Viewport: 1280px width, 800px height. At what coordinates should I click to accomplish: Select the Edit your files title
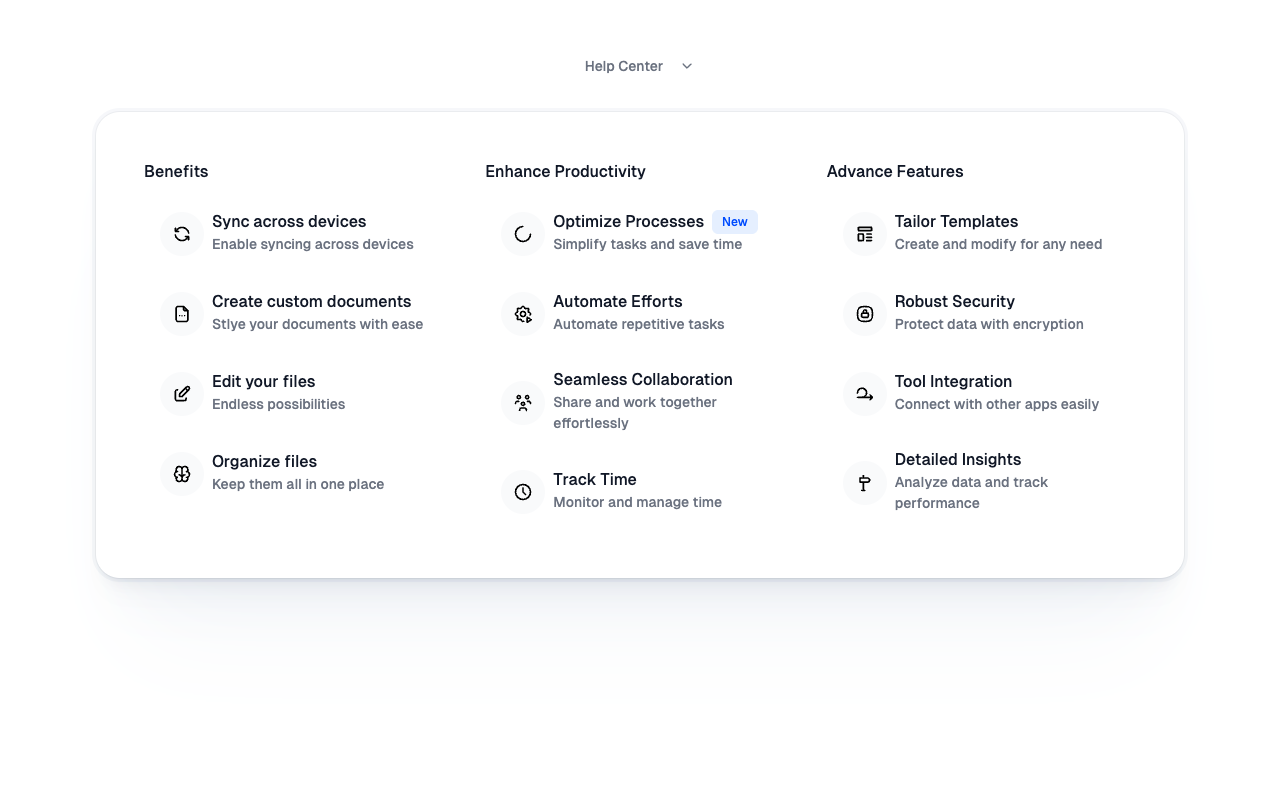[x=264, y=381]
